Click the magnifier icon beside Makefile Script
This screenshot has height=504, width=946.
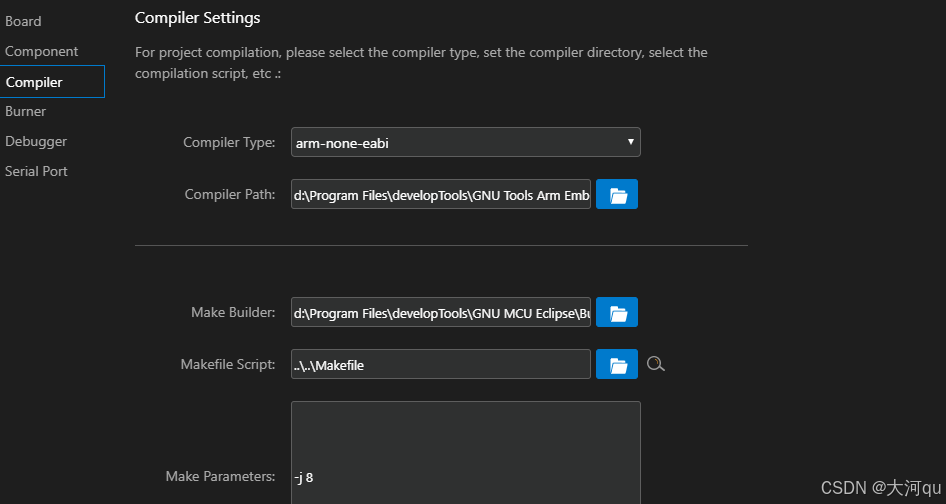(656, 364)
